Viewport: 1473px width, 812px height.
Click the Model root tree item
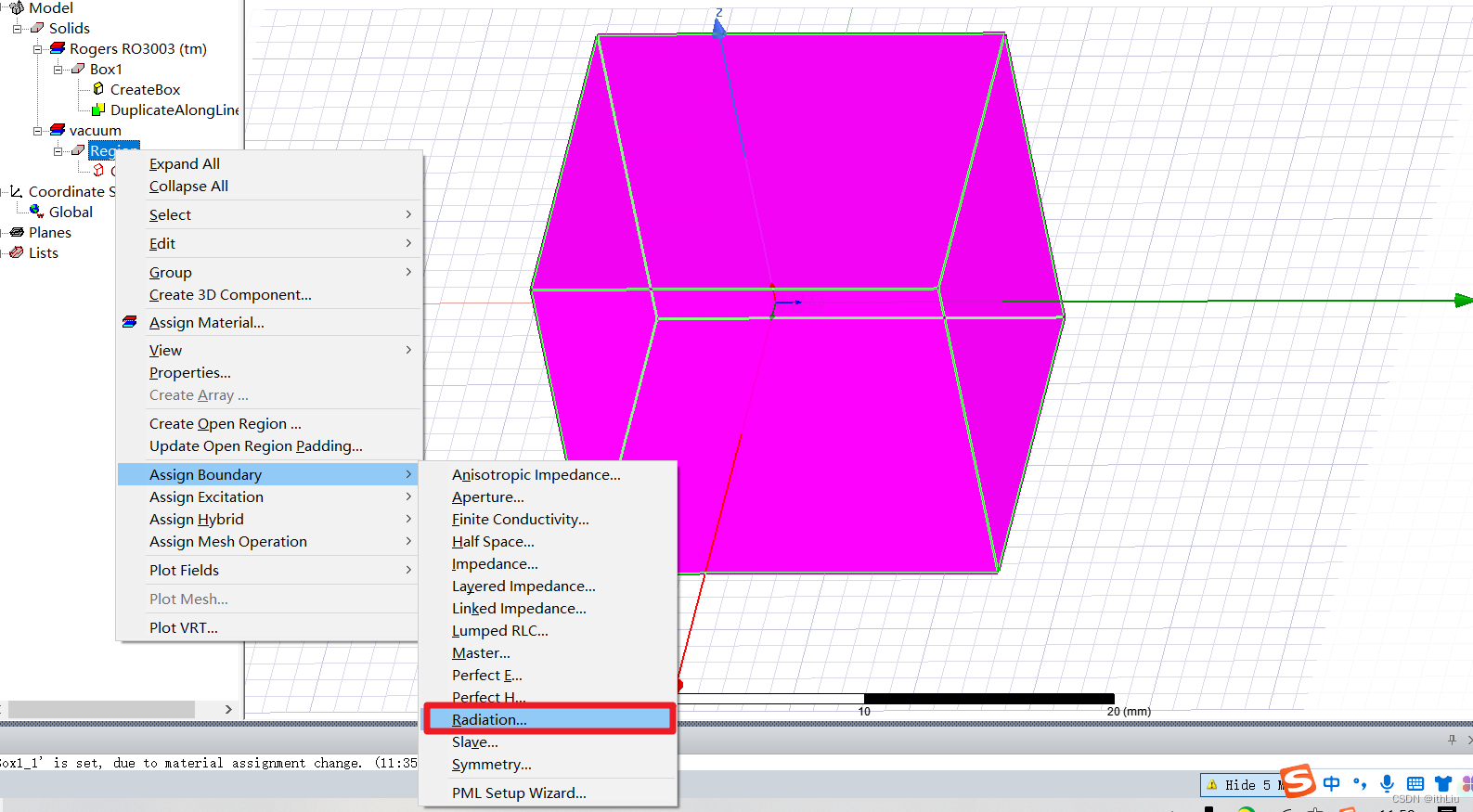coord(50,7)
